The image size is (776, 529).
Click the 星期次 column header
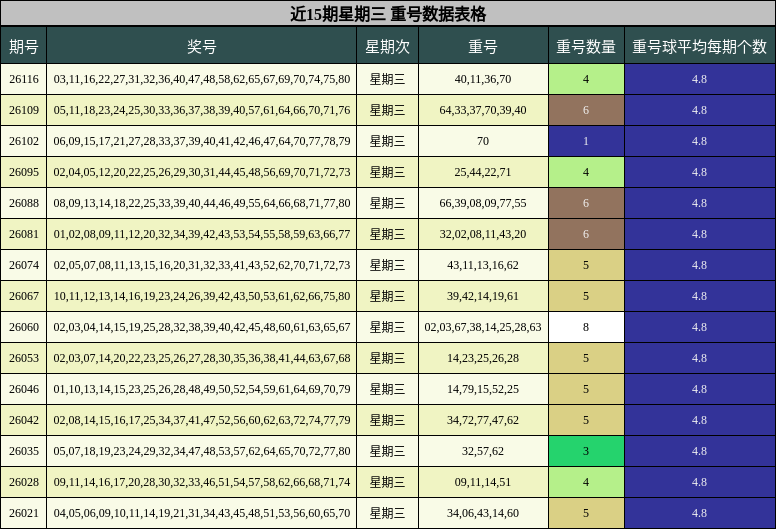tap(388, 45)
